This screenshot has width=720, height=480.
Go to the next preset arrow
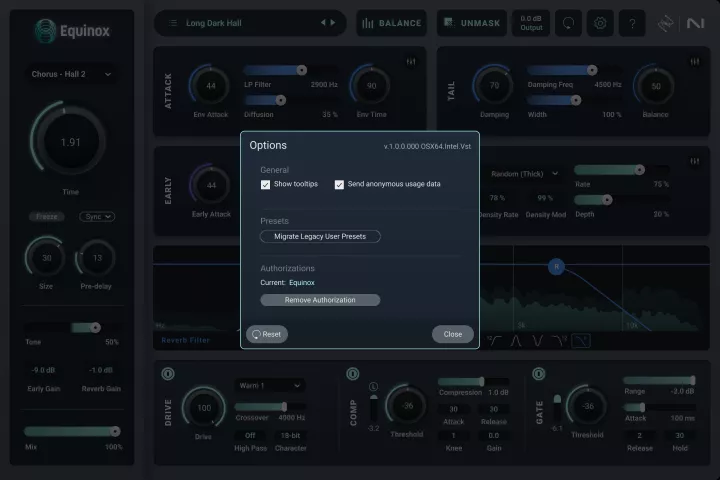[x=333, y=23]
